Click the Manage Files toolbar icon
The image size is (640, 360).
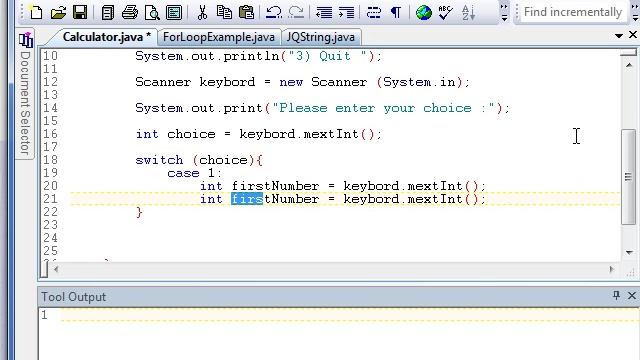(x=107, y=13)
